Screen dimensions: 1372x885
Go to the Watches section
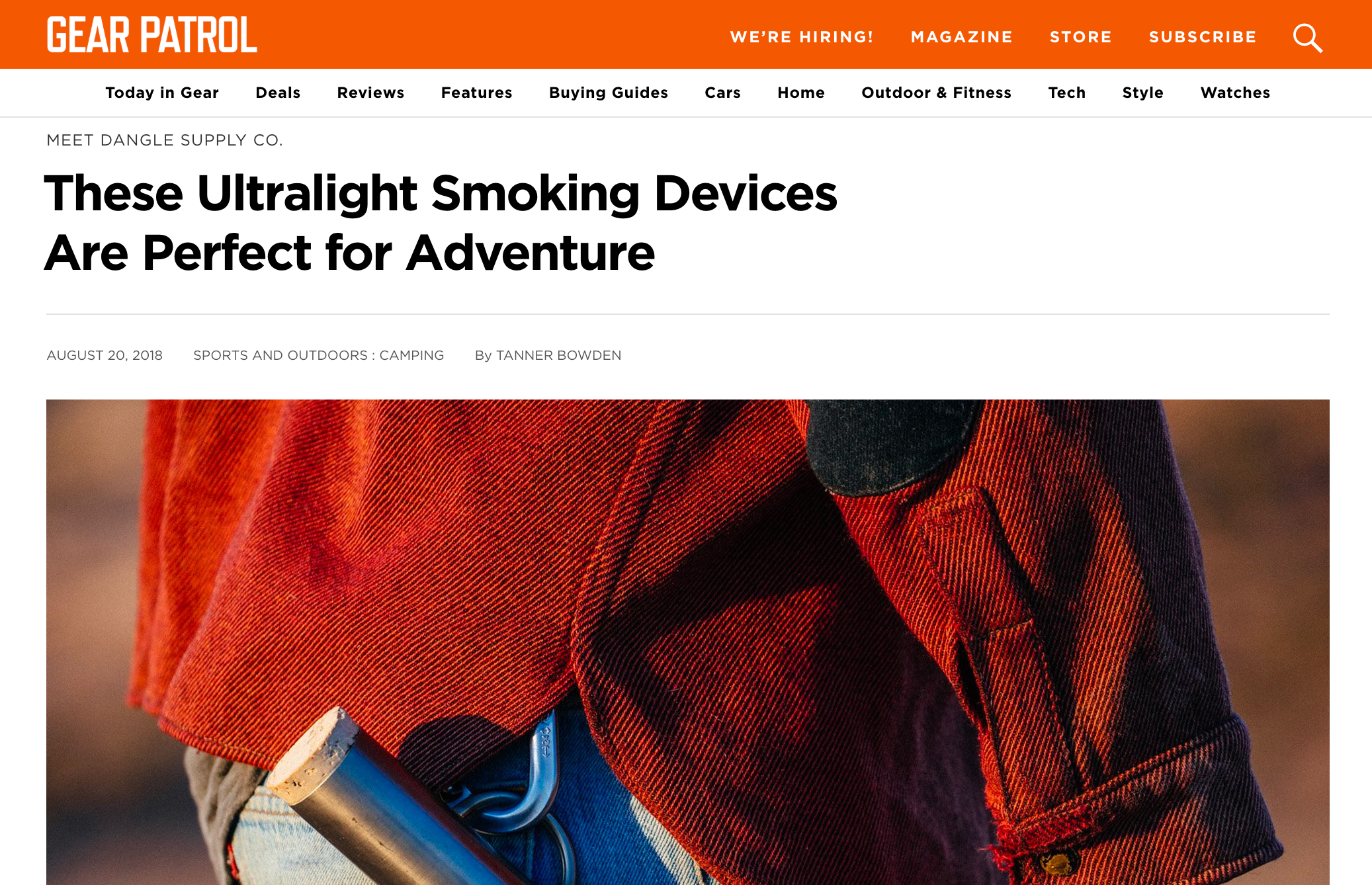(1235, 93)
